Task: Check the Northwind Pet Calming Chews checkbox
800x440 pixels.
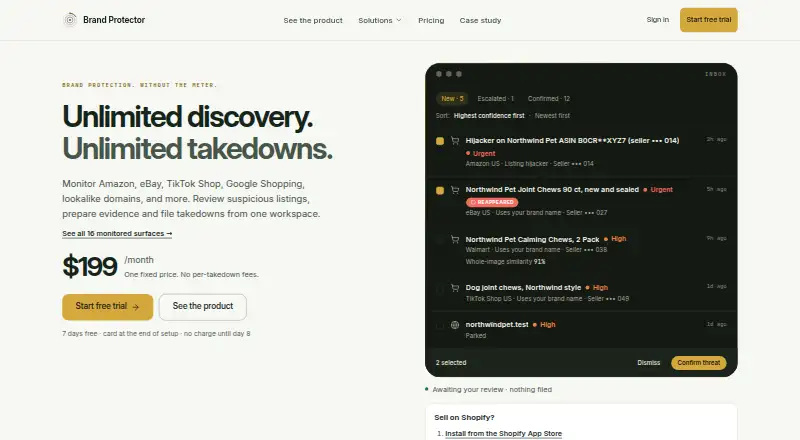Action: 440,239
